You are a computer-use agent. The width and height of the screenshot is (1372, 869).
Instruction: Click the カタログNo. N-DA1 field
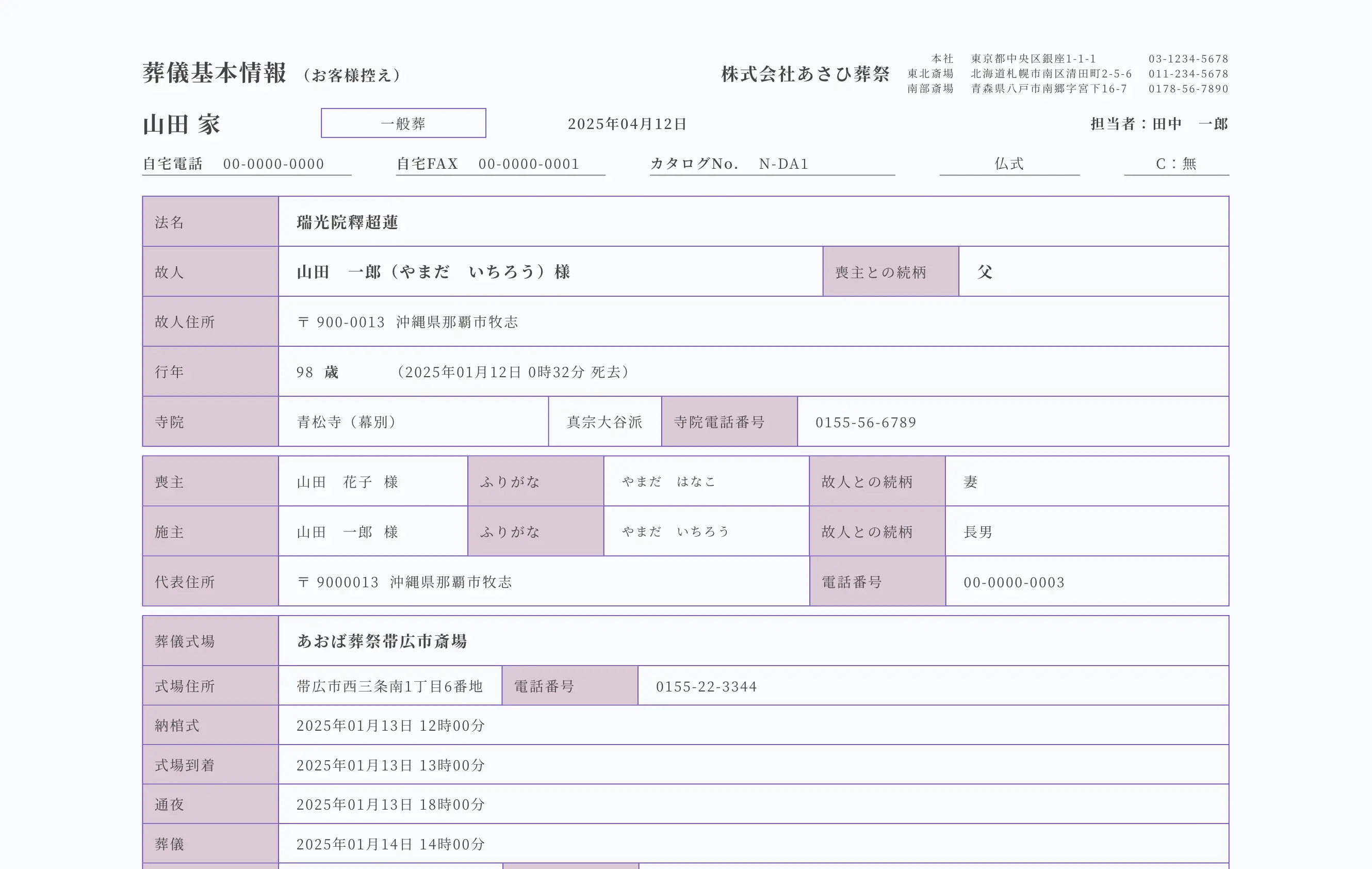[x=783, y=164]
